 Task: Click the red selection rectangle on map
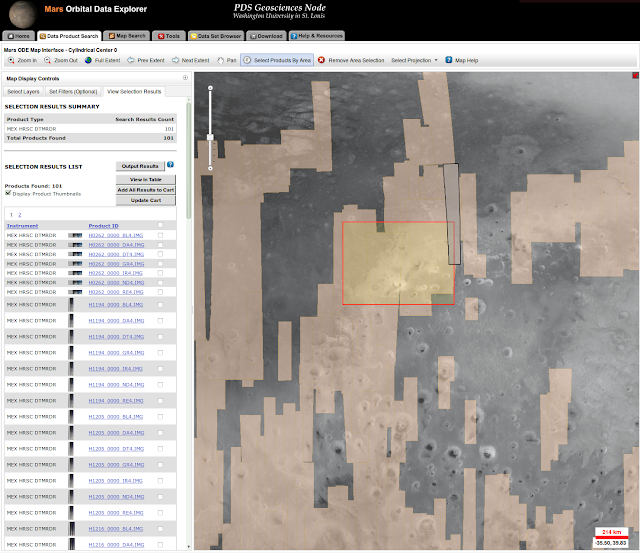point(398,263)
